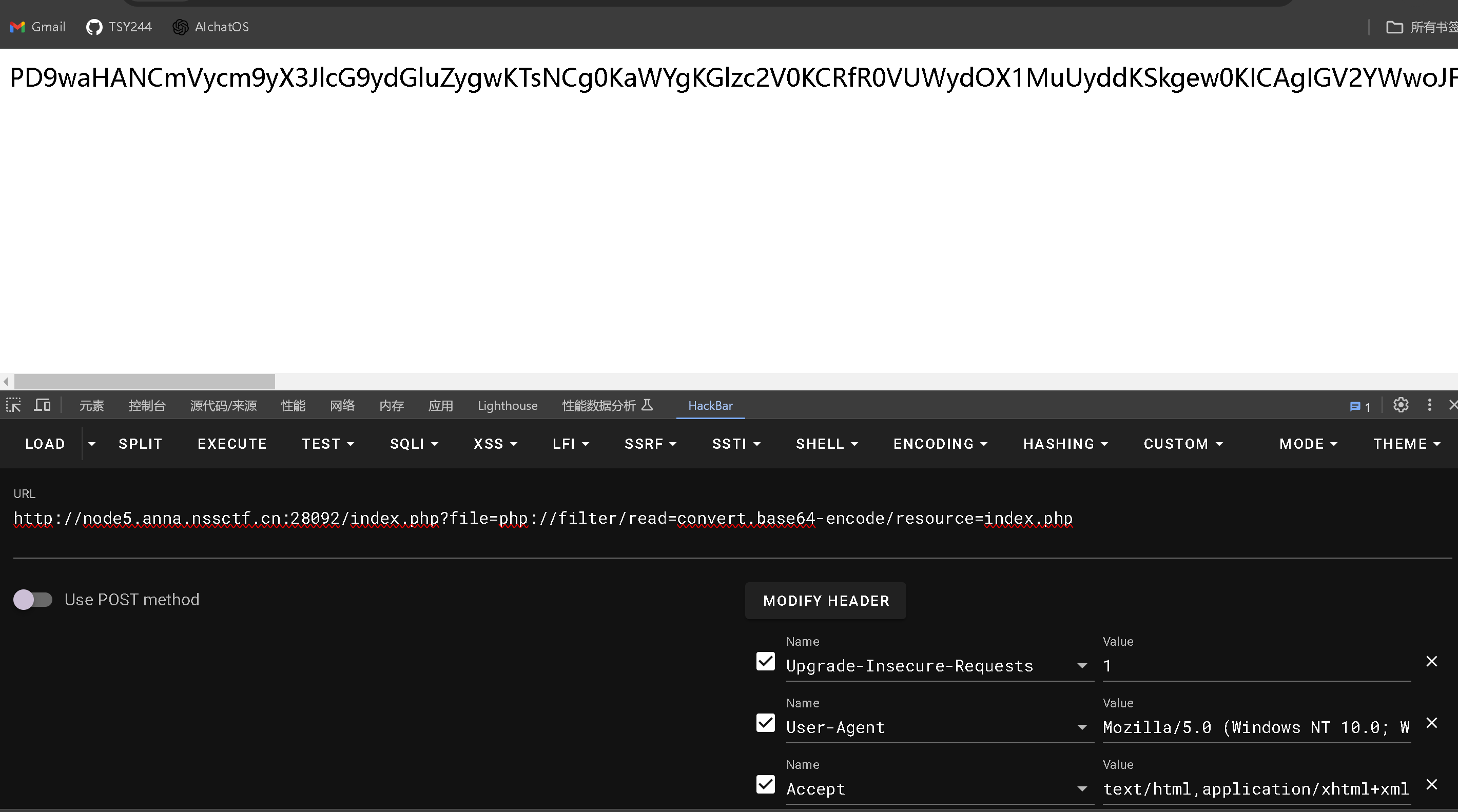Uncheck the Upgrade-Insecure-Requests header checkbox
Image resolution: width=1458 pixels, height=812 pixels.
tap(765, 662)
